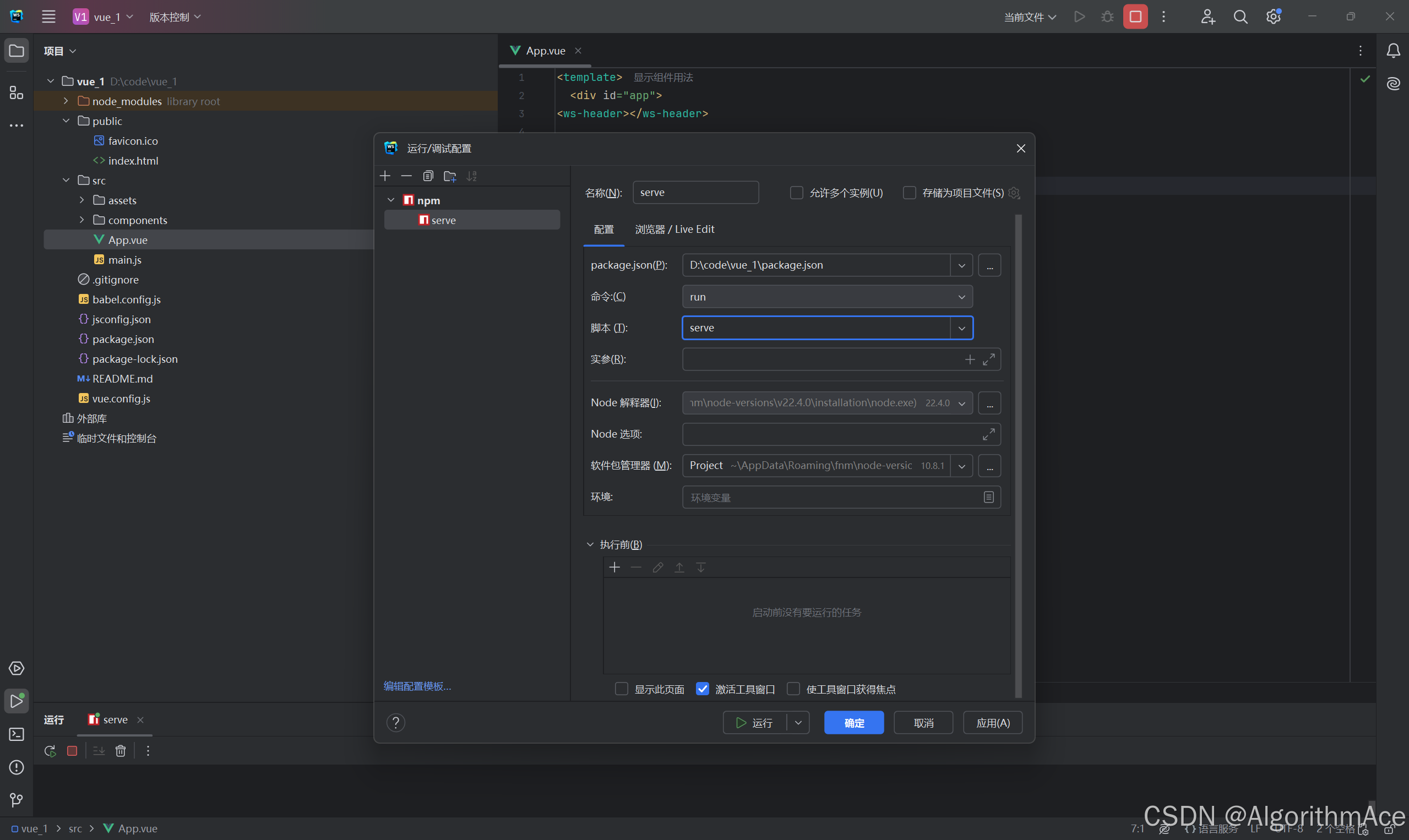Click the red stop button in the top toolbar
Screen dimensions: 1409x840
1135,17
